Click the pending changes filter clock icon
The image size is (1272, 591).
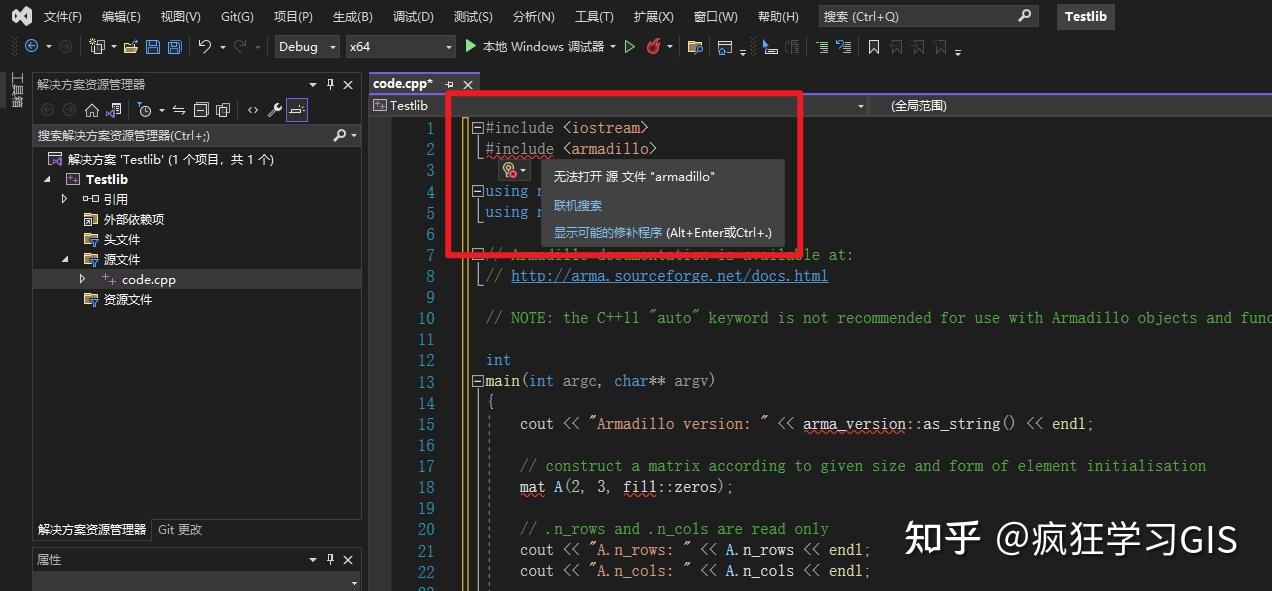click(x=144, y=110)
